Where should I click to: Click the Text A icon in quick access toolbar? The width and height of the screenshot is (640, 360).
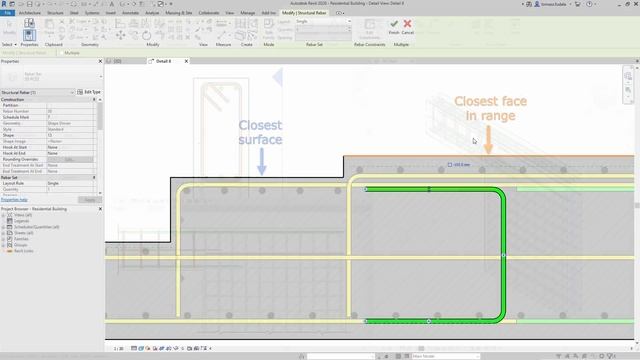(112, 4)
